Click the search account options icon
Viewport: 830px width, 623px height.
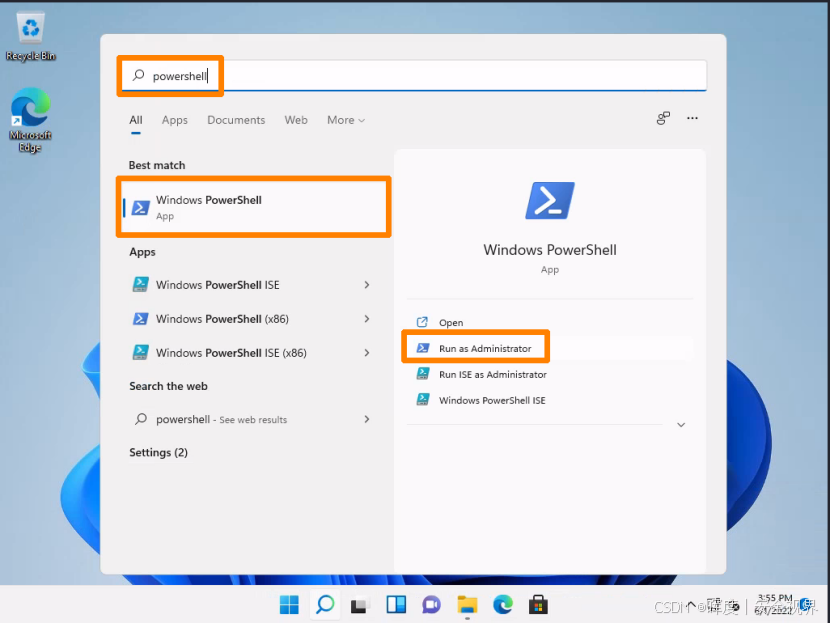[x=663, y=118]
